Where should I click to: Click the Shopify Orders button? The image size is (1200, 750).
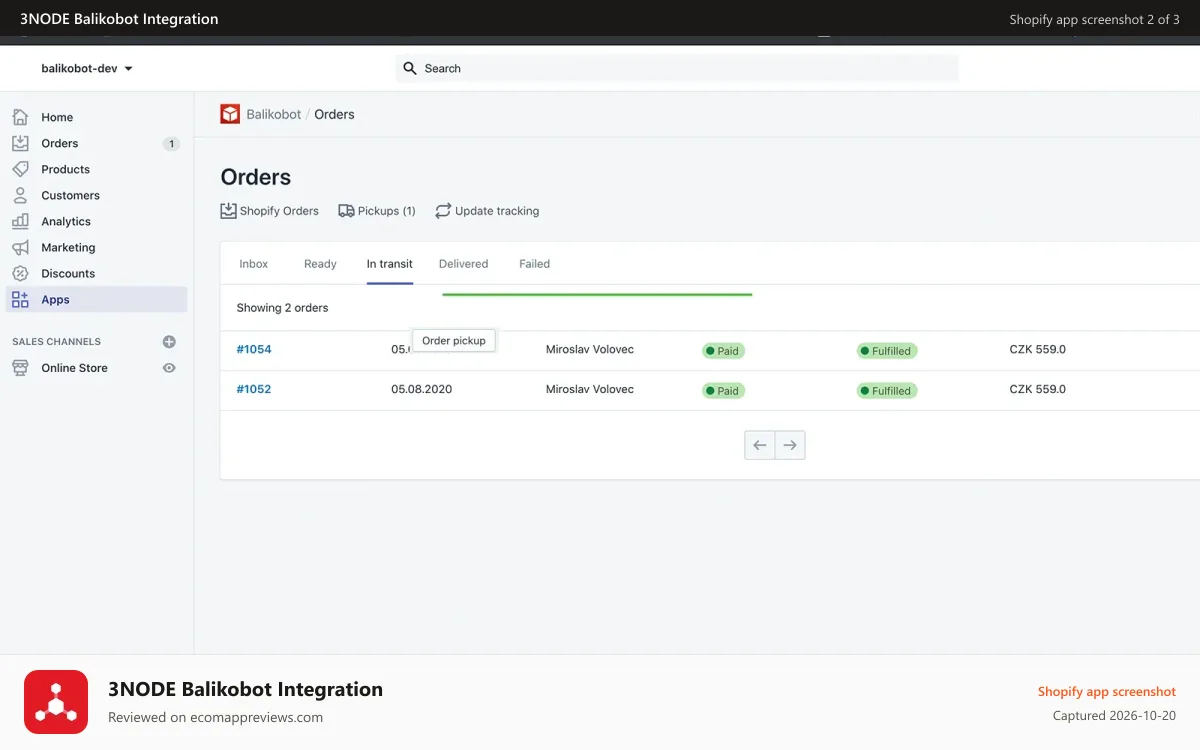point(270,211)
